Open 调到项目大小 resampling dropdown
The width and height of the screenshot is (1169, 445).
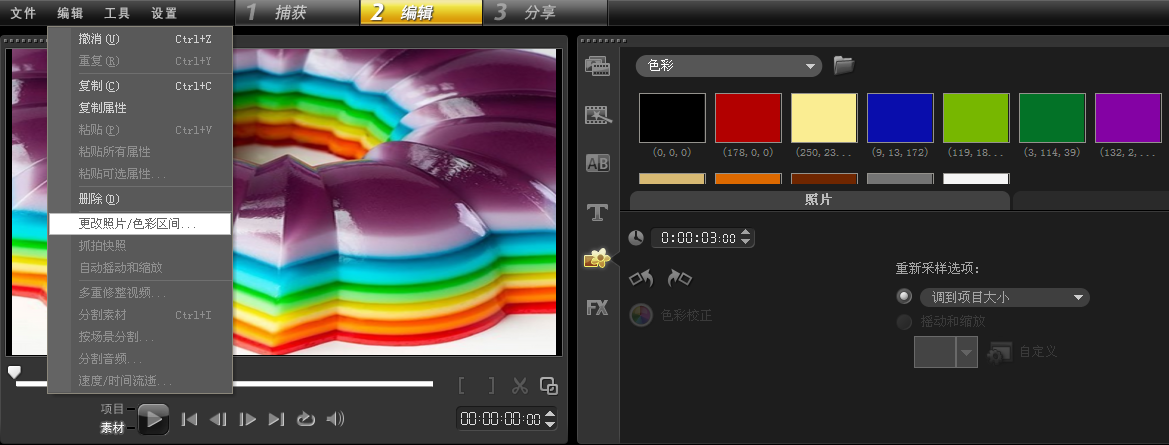click(1005, 297)
